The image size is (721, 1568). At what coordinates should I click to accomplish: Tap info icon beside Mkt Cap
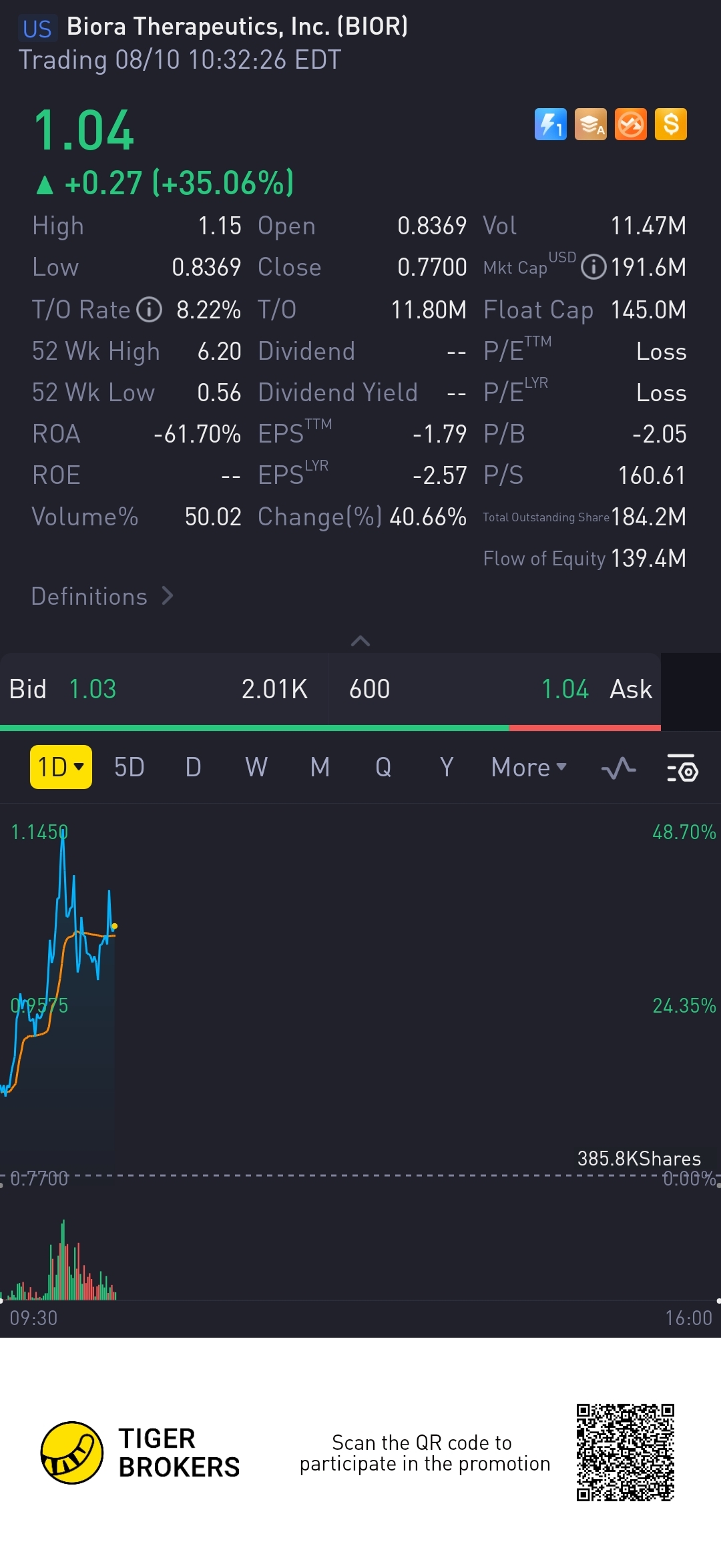pyautogui.click(x=593, y=268)
